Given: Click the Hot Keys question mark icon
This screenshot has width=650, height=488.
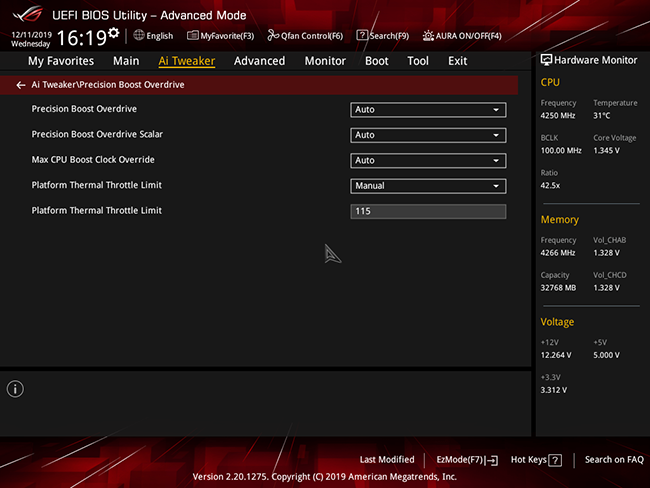Looking at the screenshot, I should (555, 460).
